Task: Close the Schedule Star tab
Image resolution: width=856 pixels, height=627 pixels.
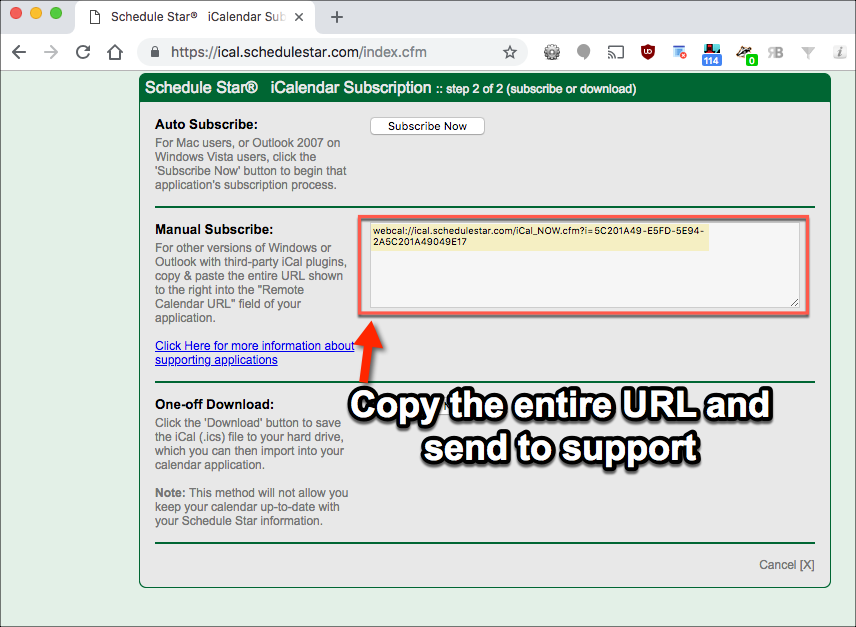Action: click(x=304, y=17)
